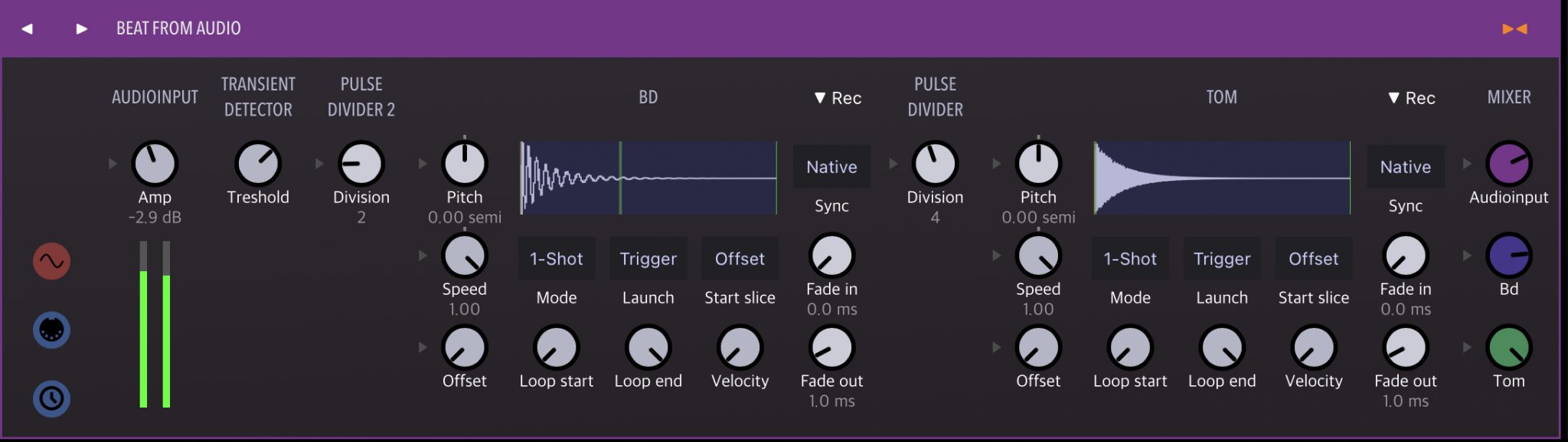Click the purple Audioinput mixer knob
The width and height of the screenshot is (1568, 442).
pos(1509,163)
